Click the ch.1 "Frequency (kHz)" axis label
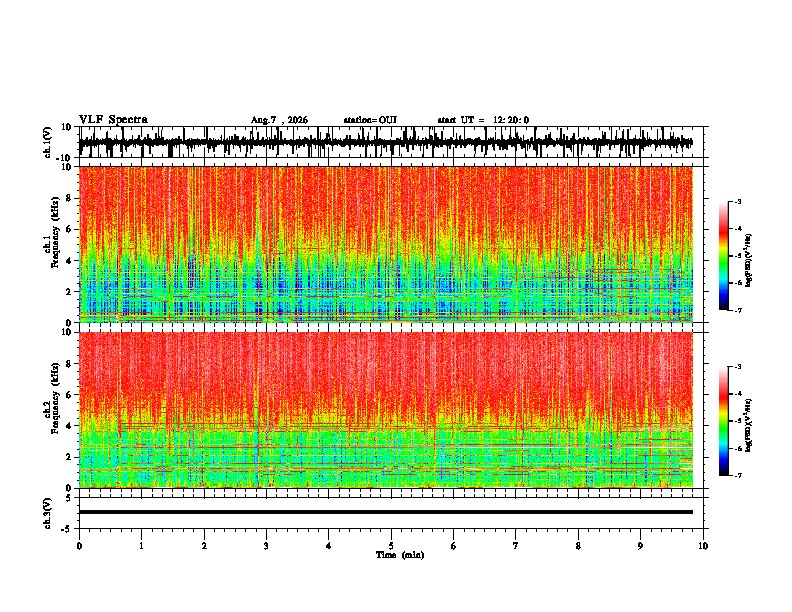The width and height of the screenshot is (792, 612). click(x=55, y=233)
